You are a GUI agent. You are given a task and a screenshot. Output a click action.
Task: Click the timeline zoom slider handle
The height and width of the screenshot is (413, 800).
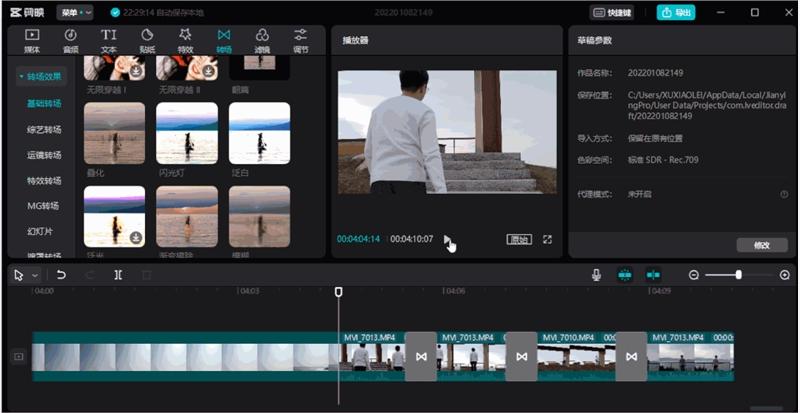click(x=738, y=275)
